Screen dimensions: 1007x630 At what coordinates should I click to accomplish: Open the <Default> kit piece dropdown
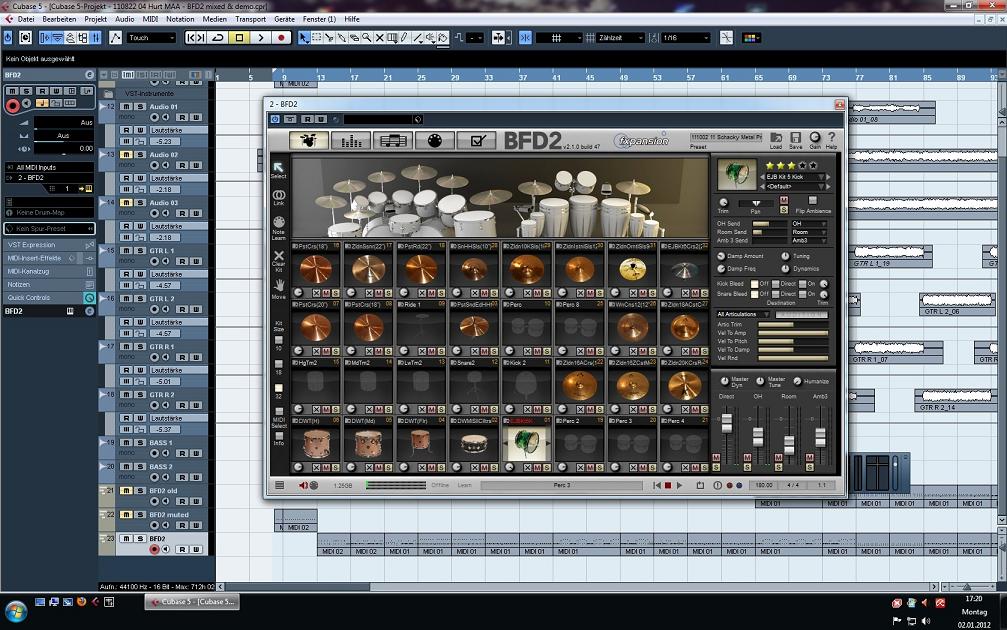tap(795, 186)
